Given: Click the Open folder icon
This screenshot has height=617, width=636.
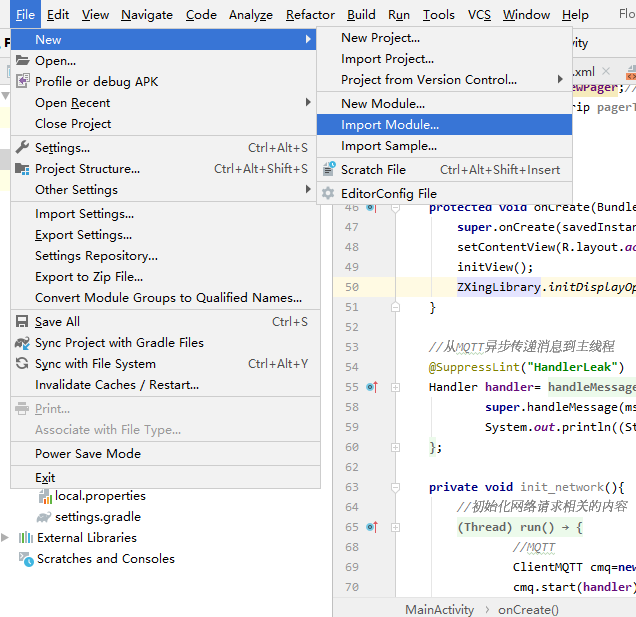Looking at the screenshot, I should (23, 61).
